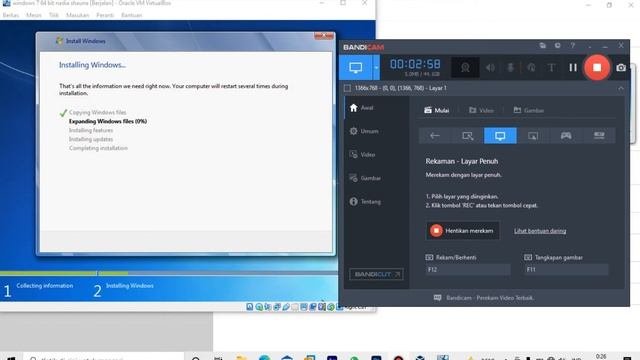This screenshot has width=640, height=360.
Task: Click the setup progress bar in the VM
Action: pos(169,273)
